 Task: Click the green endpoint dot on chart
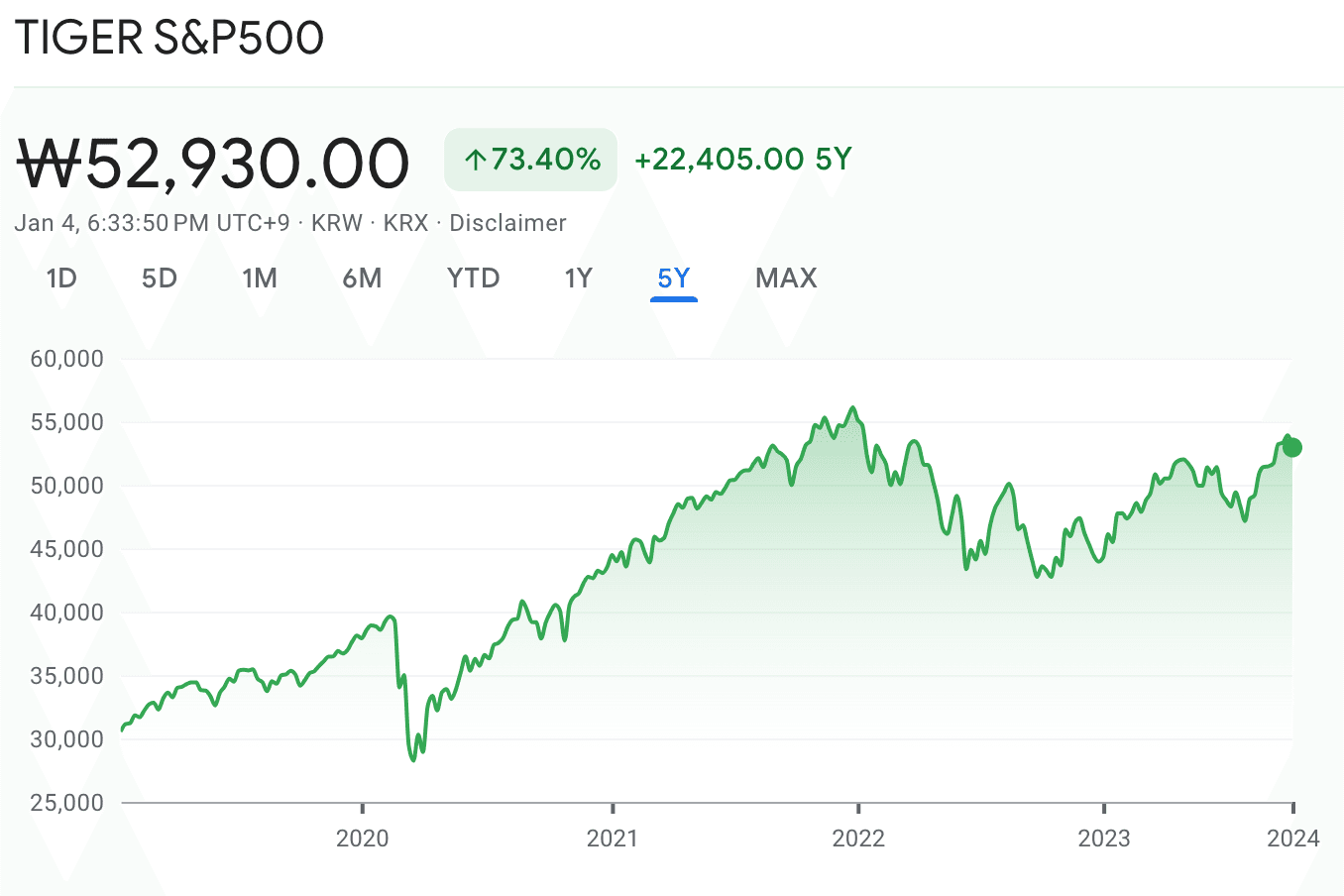(1291, 448)
